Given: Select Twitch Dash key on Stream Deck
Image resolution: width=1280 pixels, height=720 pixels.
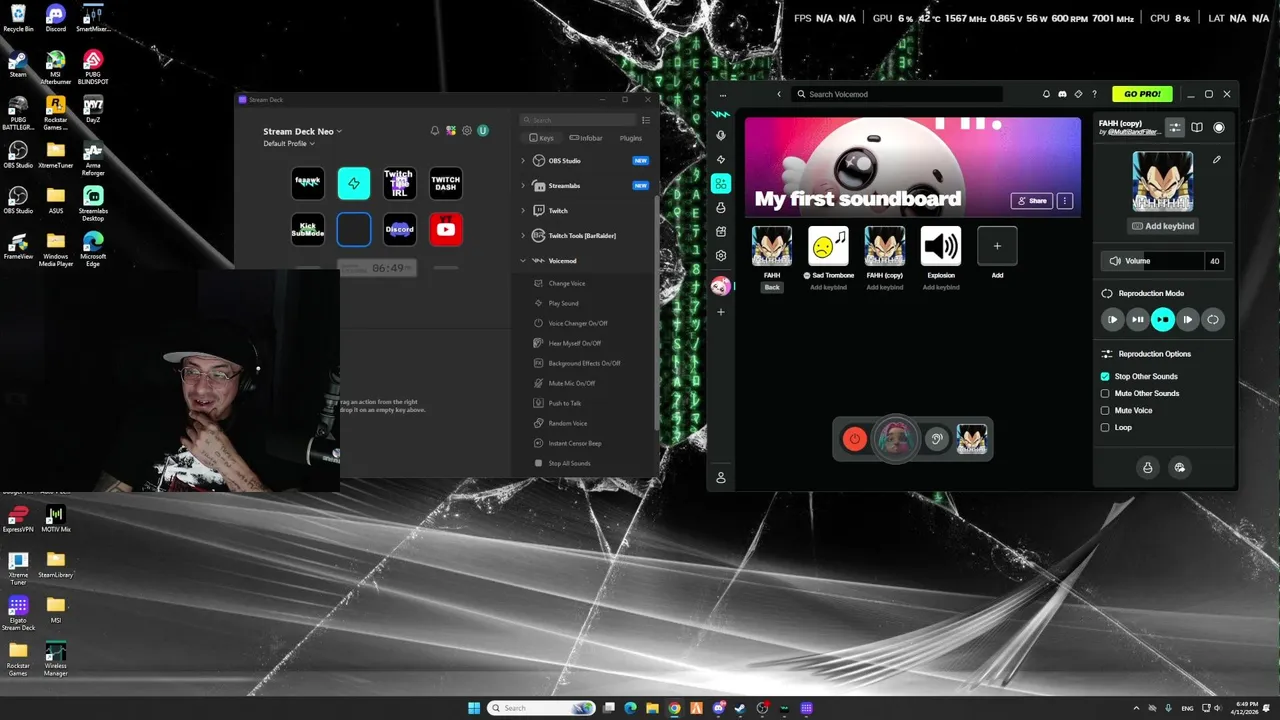Looking at the screenshot, I should tap(446, 183).
